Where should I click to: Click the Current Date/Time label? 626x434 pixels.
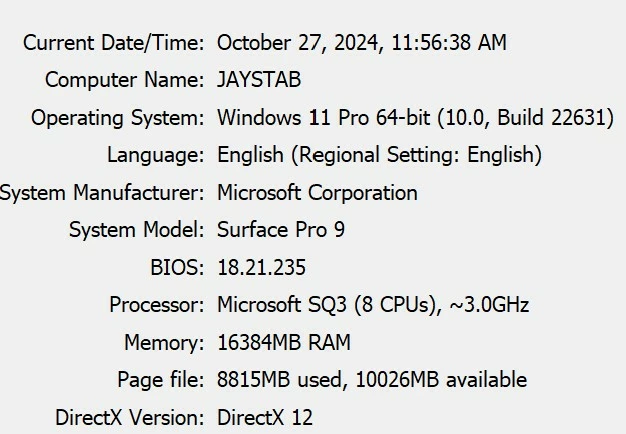click(113, 43)
